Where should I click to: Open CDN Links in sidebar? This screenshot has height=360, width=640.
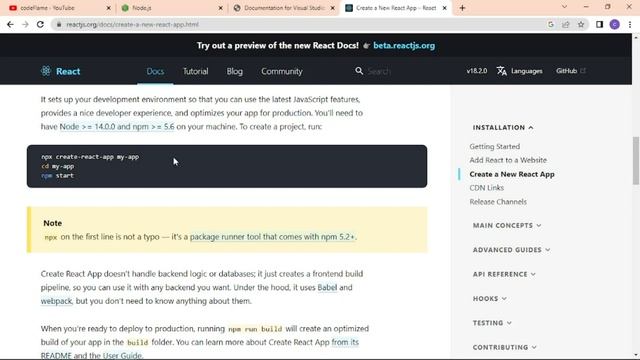point(487,188)
